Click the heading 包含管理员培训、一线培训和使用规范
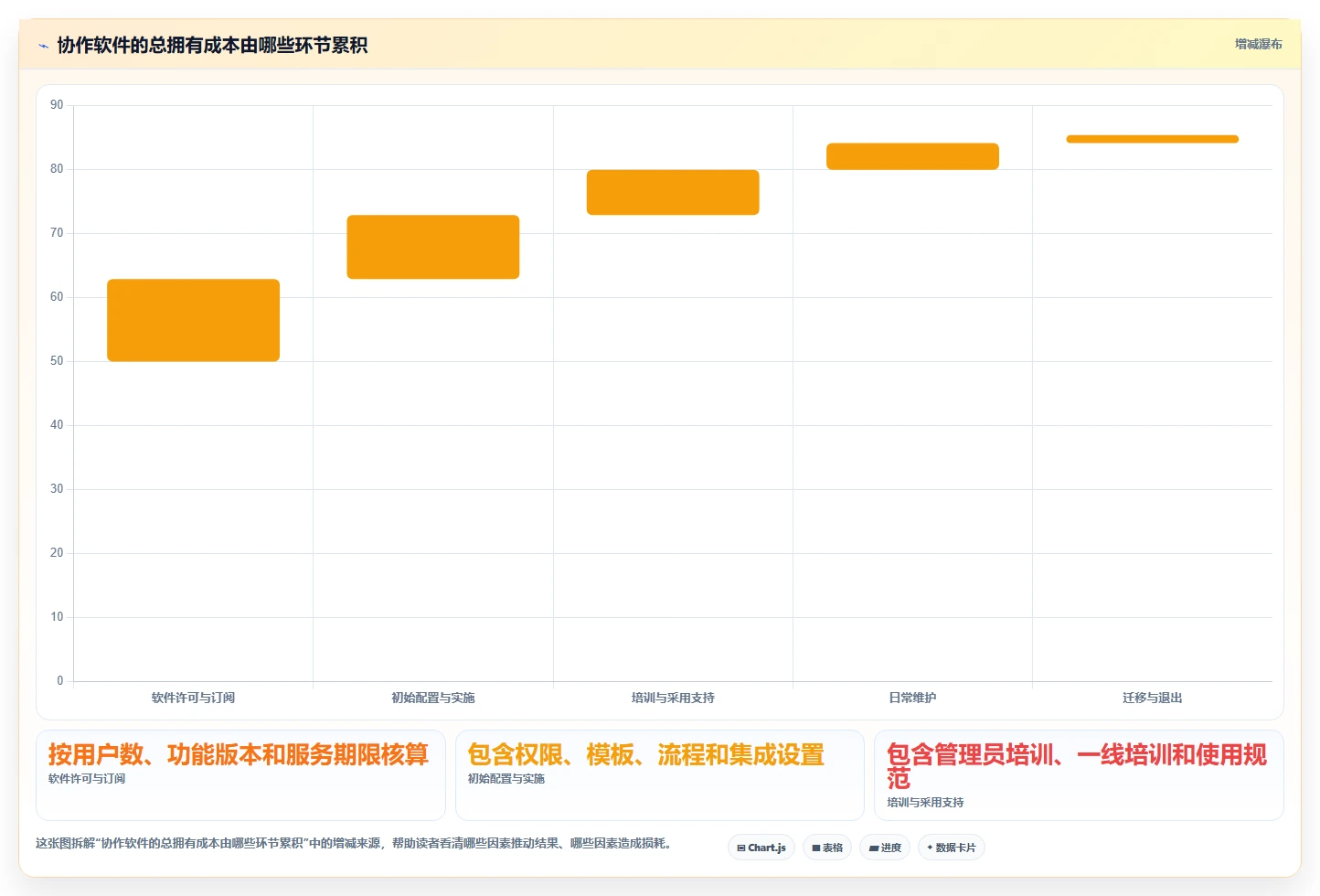Image resolution: width=1320 pixels, height=896 pixels. click(1077, 766)
